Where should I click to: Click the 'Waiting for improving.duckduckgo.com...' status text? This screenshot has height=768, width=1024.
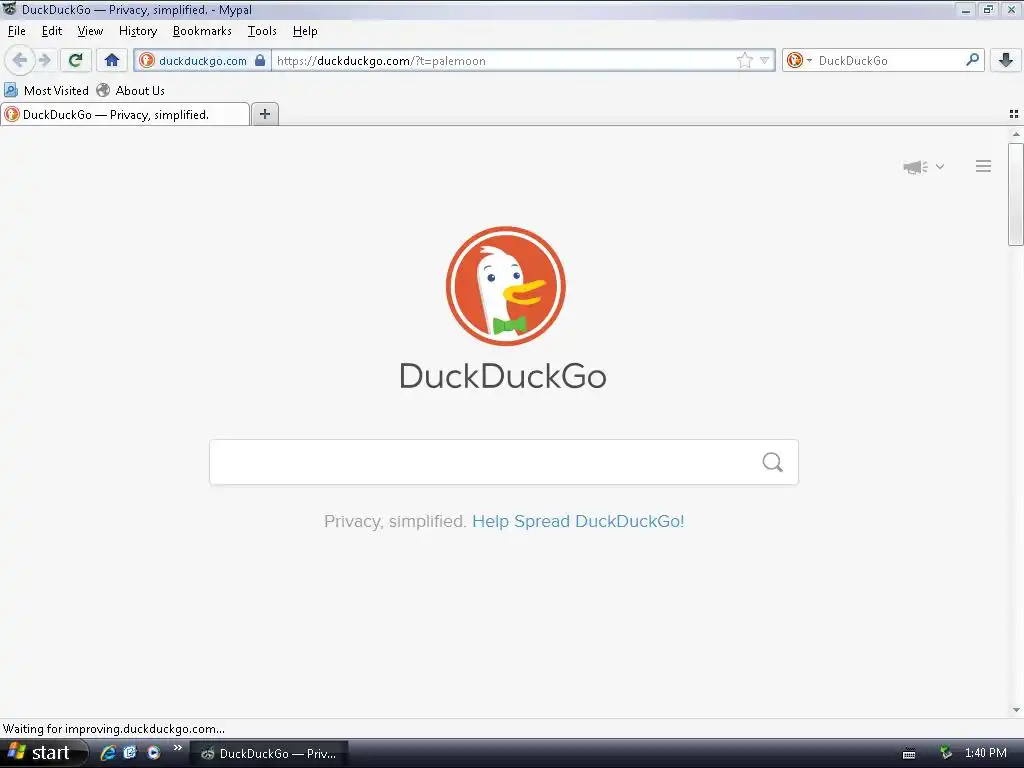(x=114, y=729)
